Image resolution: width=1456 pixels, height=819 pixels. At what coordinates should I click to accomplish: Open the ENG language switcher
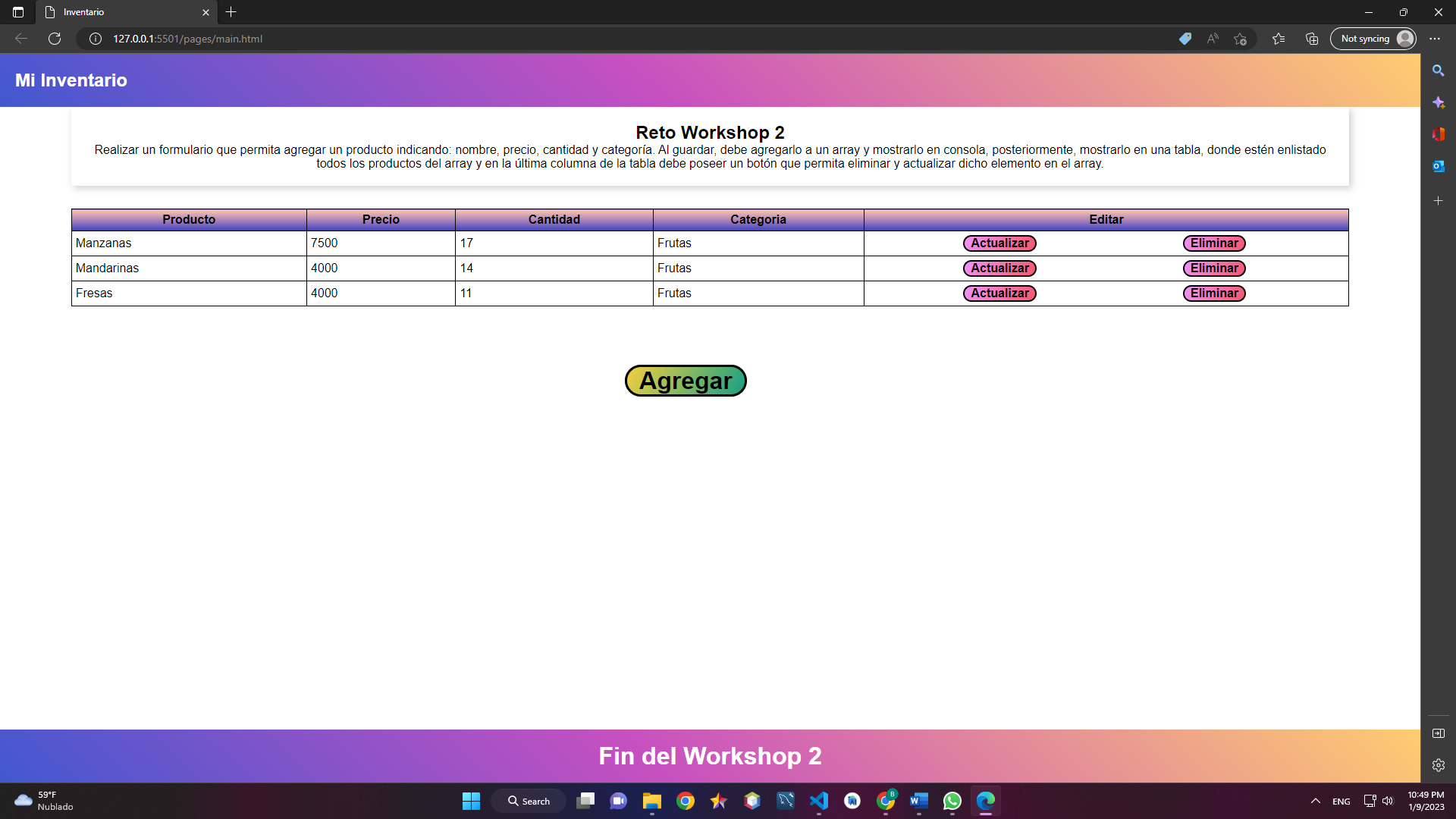pos(1341,801)
